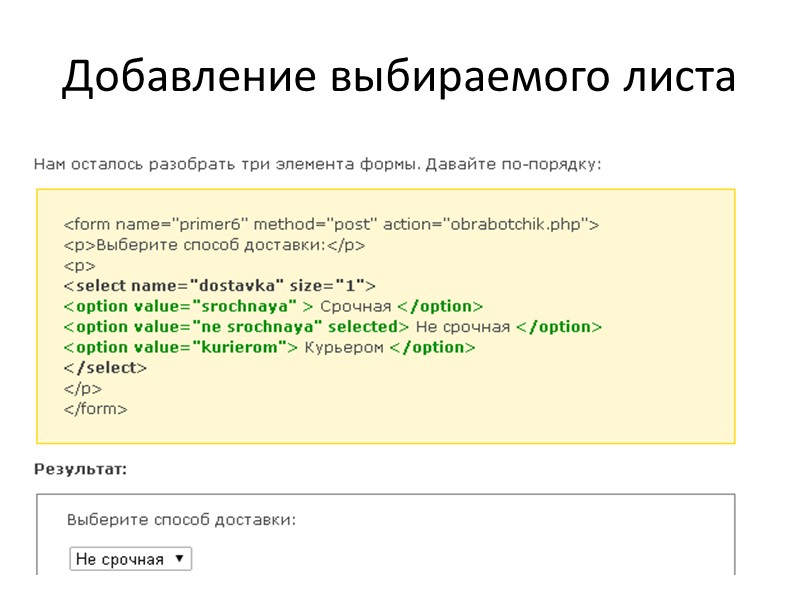Viewport: 800px width, 600px height.
Task: Click the dropdown arrow beside 'Не срочная'
Action: (x=179, y=559)
